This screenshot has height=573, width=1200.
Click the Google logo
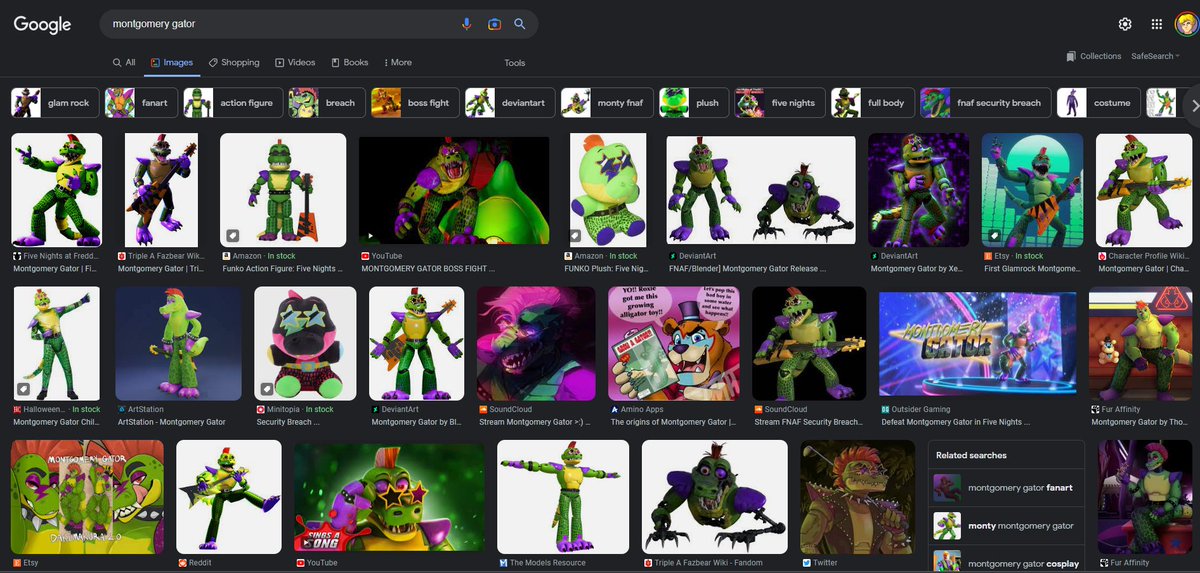(42, 24)
